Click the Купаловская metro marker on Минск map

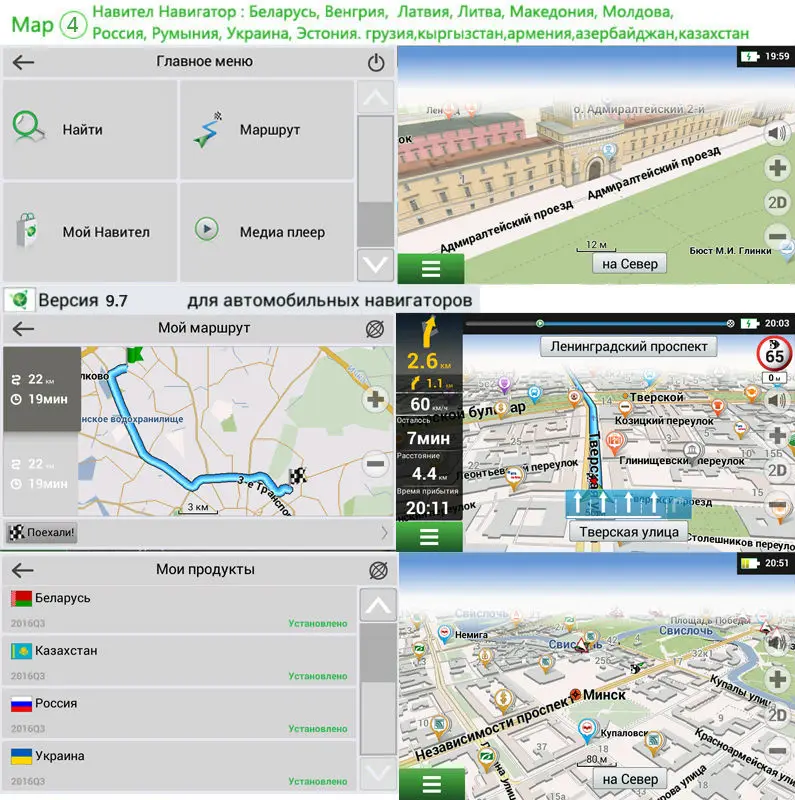tap(586, 730)
